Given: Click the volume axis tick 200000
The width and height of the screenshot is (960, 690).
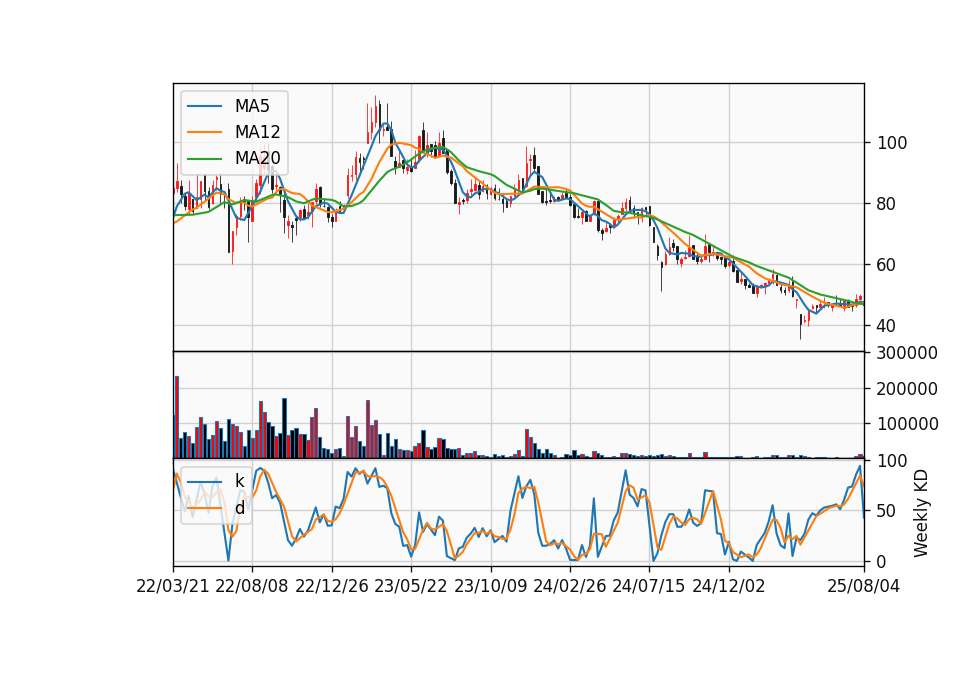Looking at the screenshot, I should click(x=907, y=389).
